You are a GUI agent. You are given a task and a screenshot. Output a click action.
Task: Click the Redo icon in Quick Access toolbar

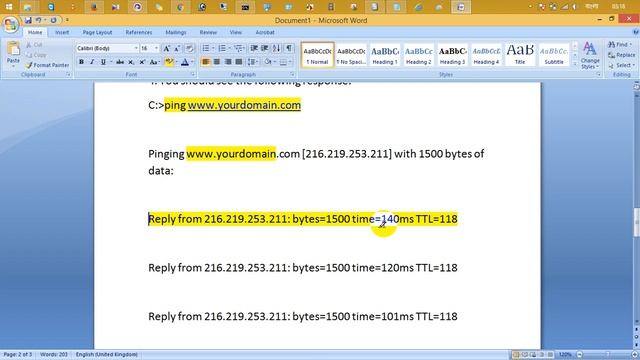tap(53, 20)
